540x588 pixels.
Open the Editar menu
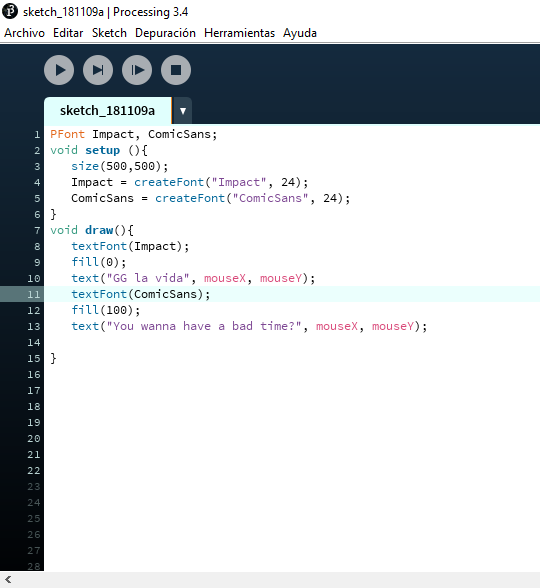68,33
